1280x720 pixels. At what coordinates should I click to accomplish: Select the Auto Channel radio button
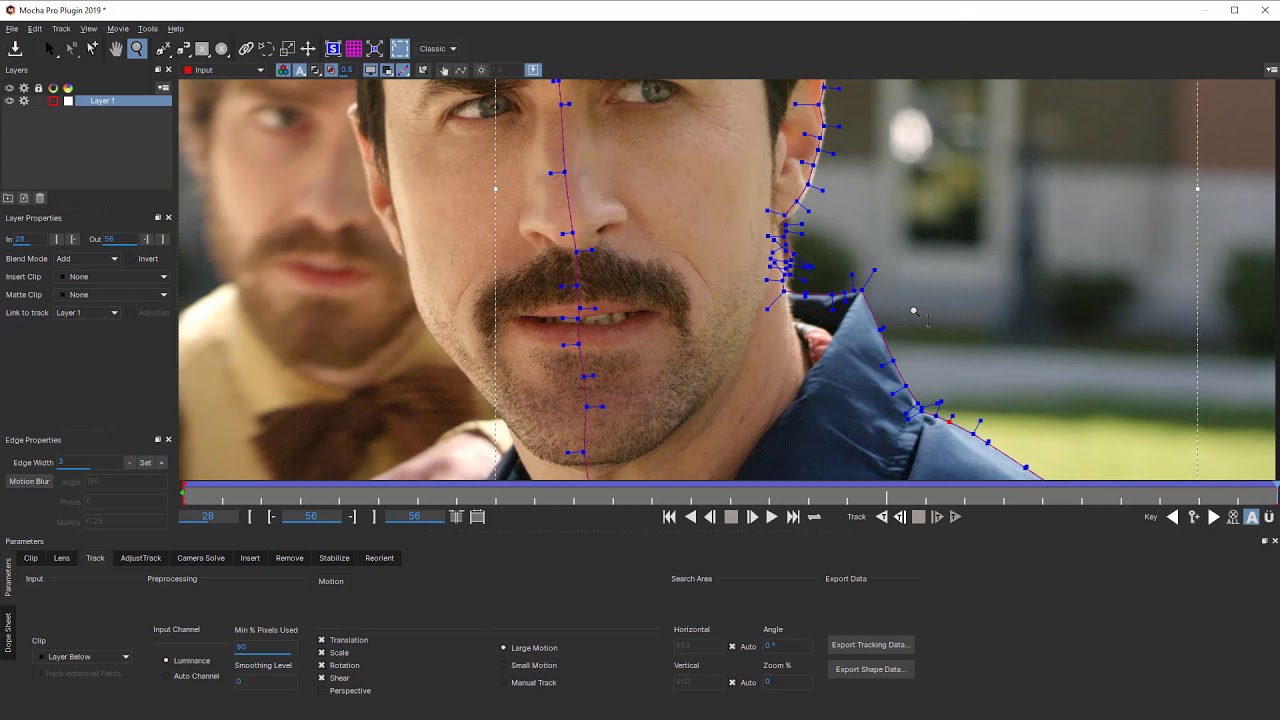pos(166,676)
